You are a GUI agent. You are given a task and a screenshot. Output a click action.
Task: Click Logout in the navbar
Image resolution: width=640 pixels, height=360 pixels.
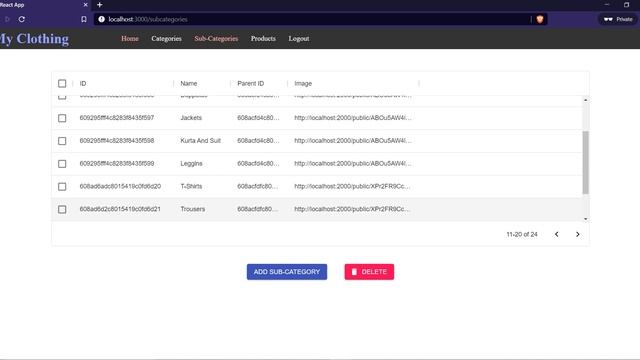point(299,39)
